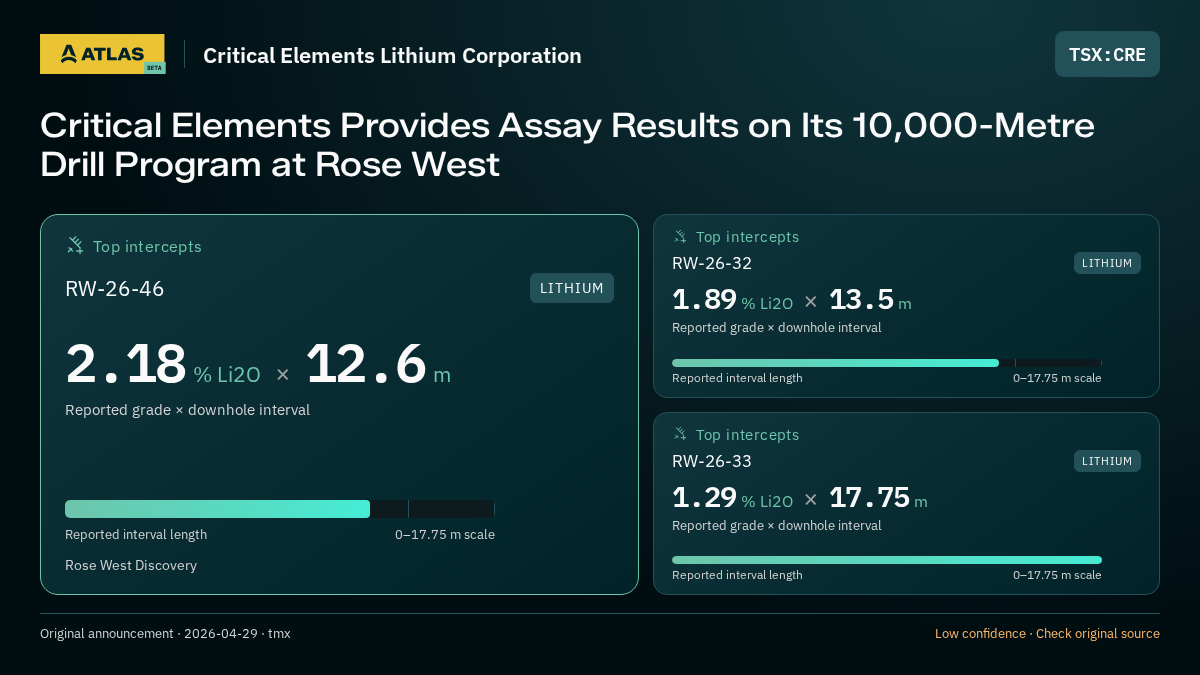Click Reported grade caption in RW-26-32 card
This screenshot has height=675, width=1200.
(777, 327)
